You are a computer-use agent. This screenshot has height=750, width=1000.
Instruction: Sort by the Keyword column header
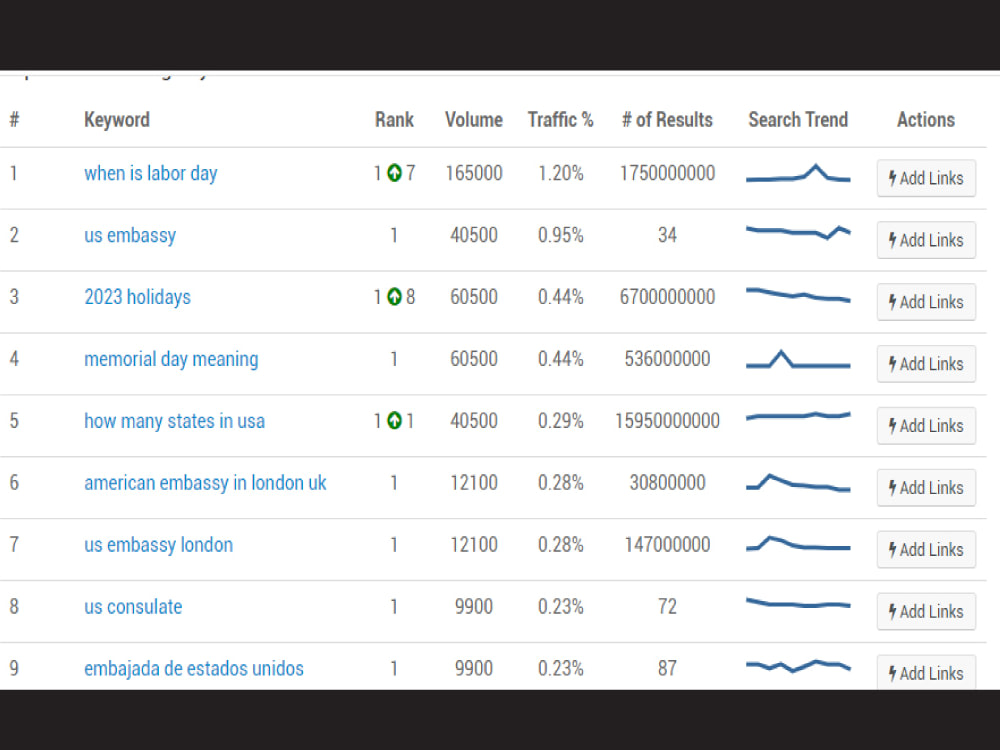pos(117,120)
